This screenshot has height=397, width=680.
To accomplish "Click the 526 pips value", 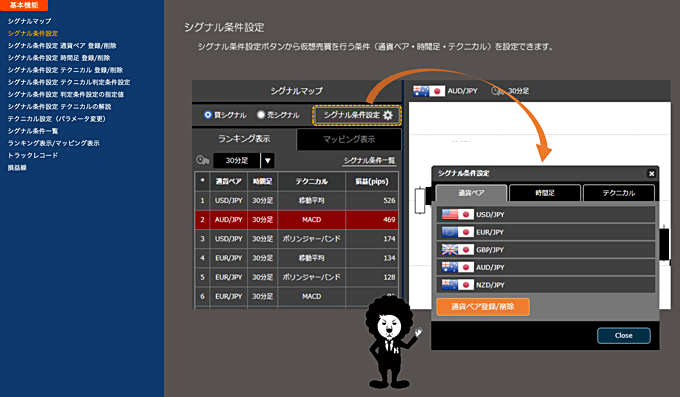I will [x=389, y=200].
